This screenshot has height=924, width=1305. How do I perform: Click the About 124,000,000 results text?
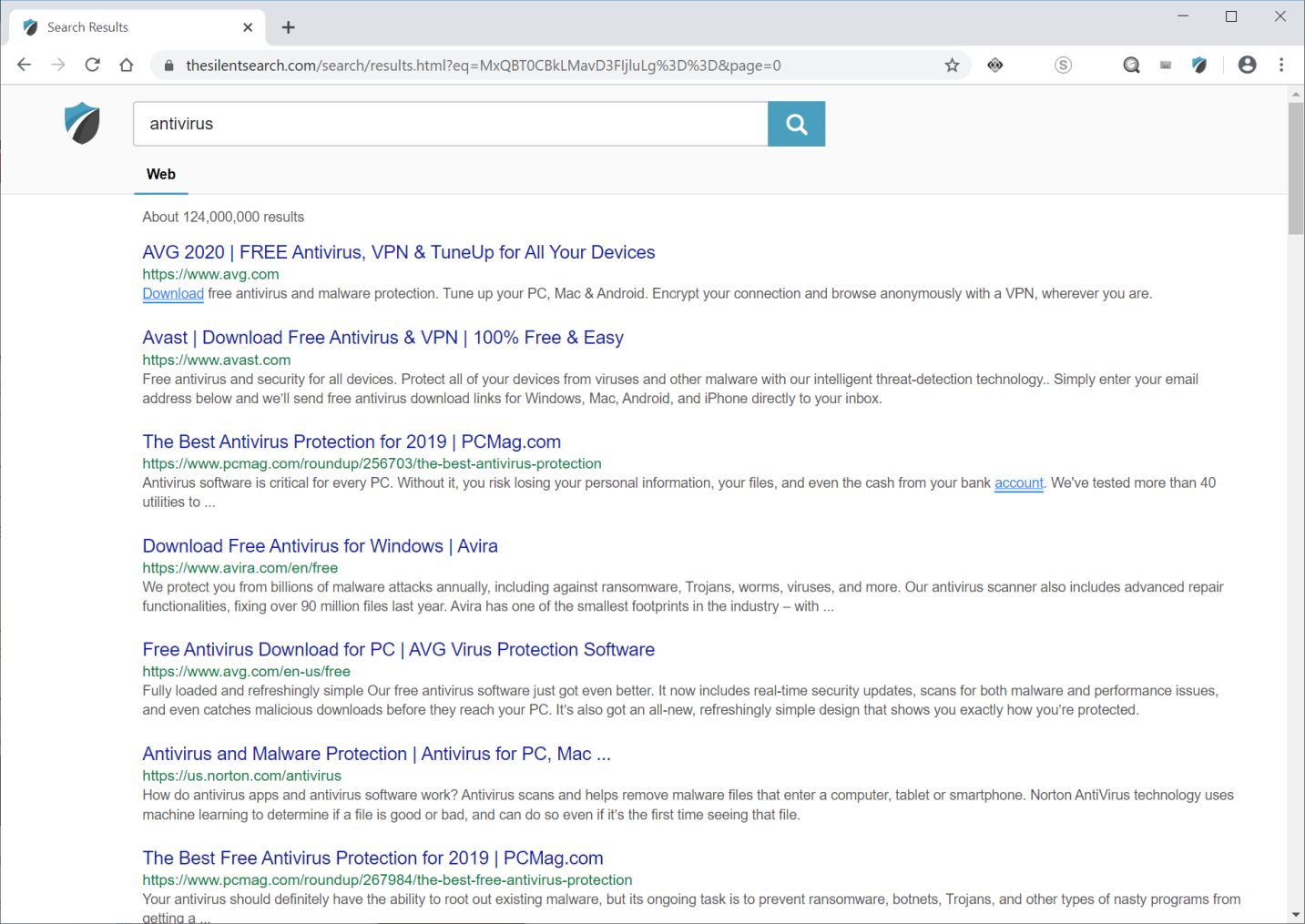tap(223, 217)
